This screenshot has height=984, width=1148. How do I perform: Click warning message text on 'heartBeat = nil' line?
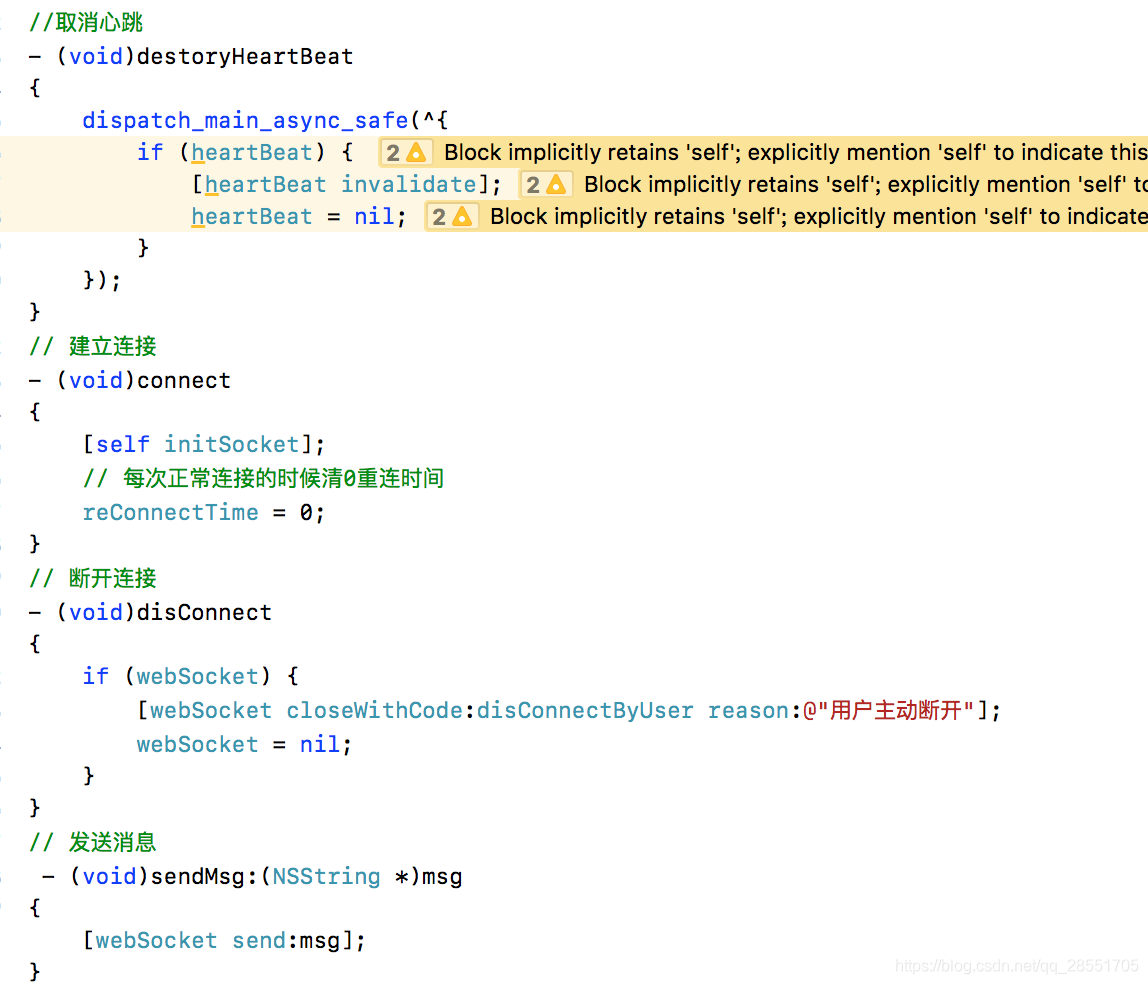tap(819, 217)
